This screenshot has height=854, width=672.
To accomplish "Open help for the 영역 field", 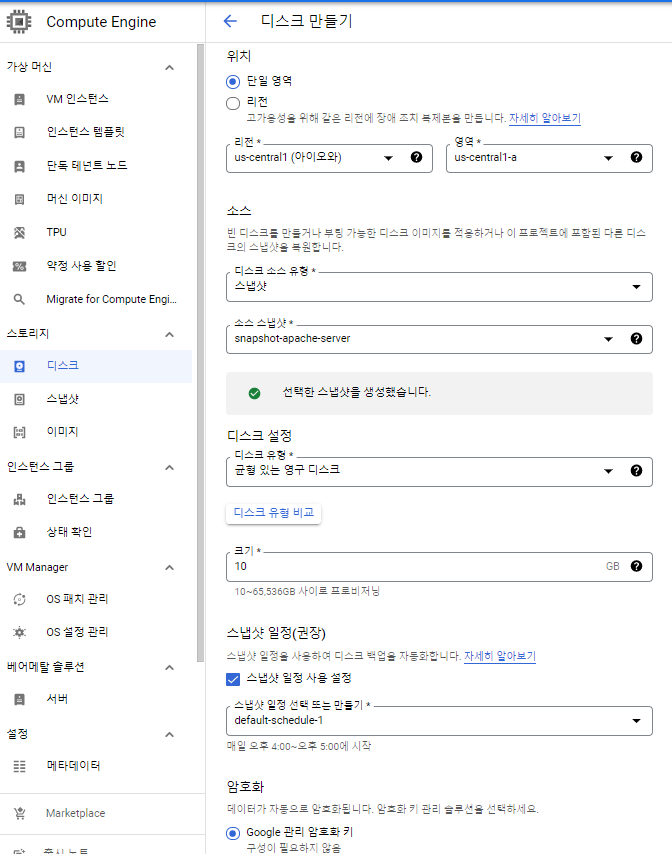I will (636, 157).
